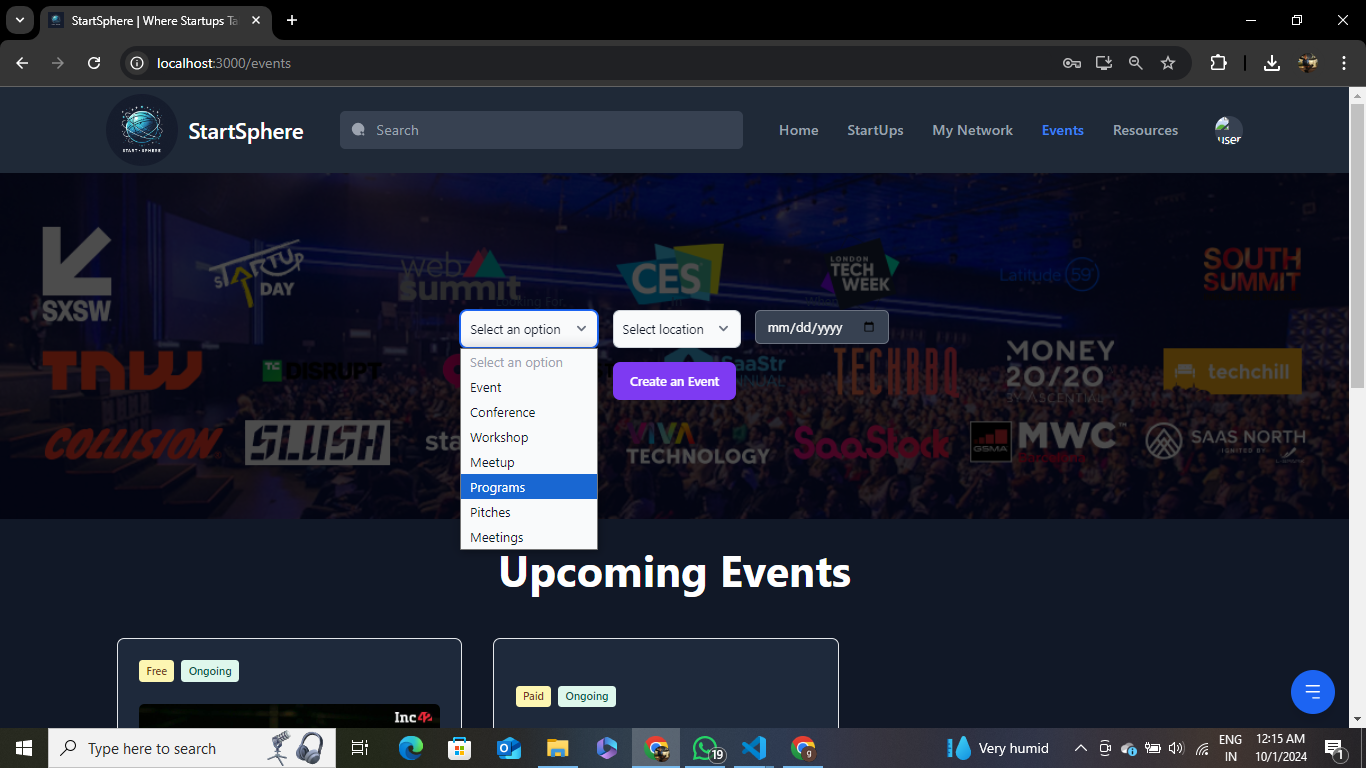Open the zoom magnifier icon in address bar
The image size is (1366, 768).
coord(1136,63)
